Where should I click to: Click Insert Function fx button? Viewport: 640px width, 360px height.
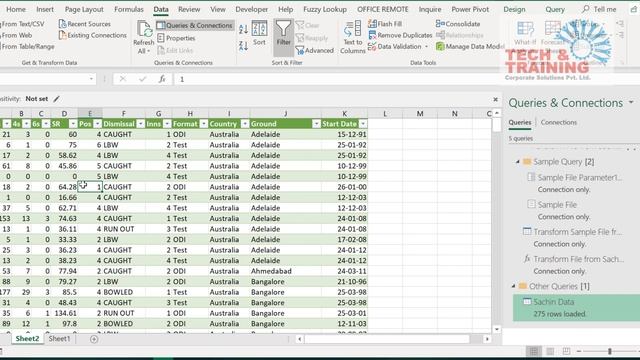[162, 79]
